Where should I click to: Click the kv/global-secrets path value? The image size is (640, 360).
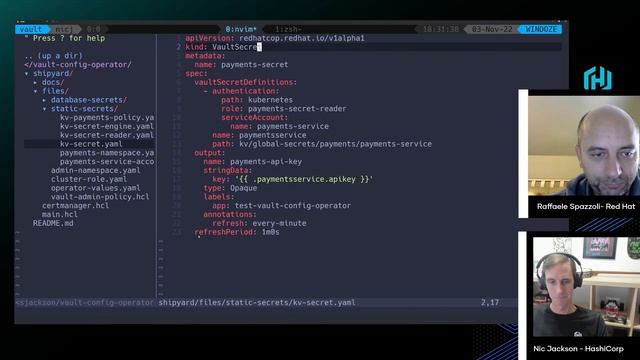coord(336,144)
